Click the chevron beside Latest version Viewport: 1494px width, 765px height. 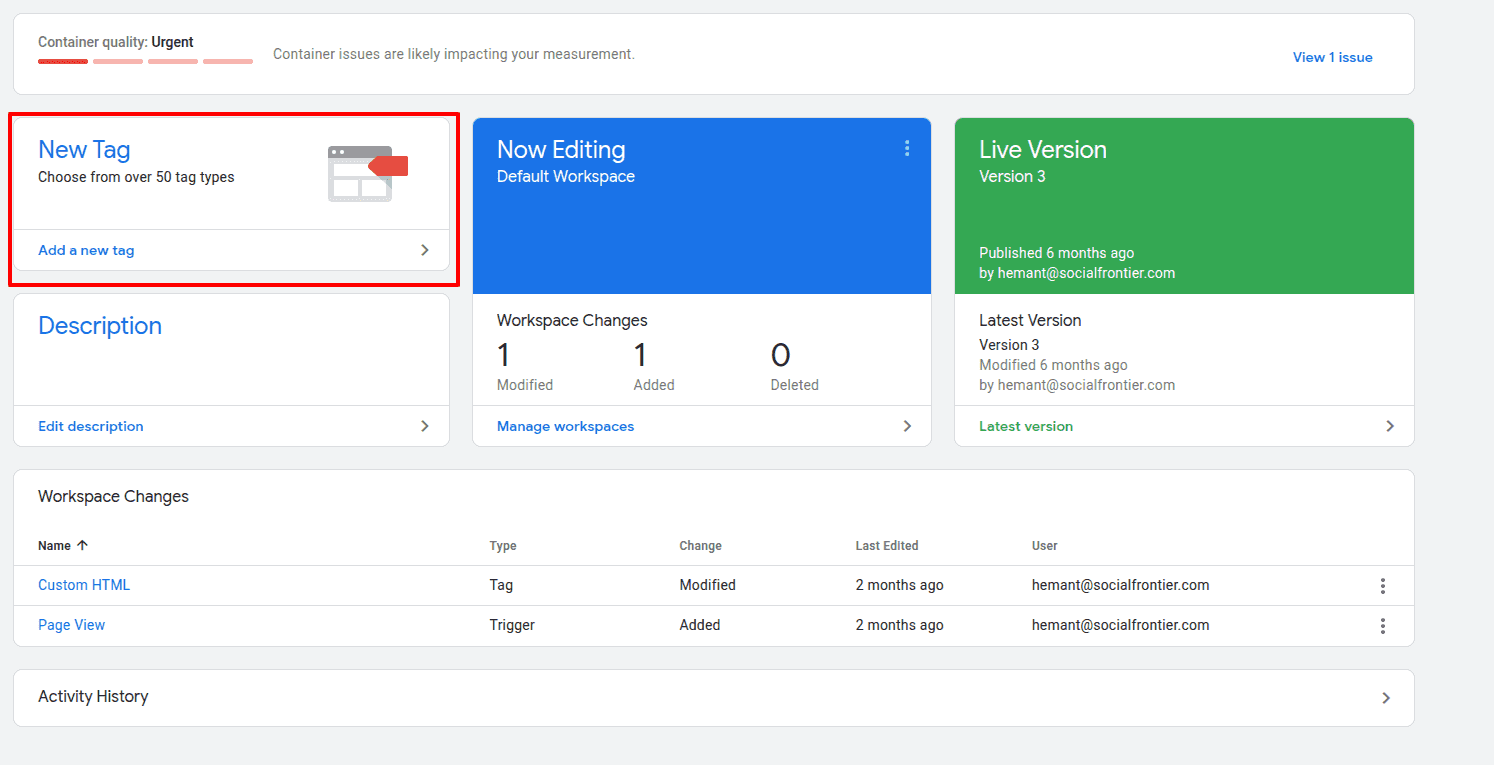pos(1390,425)
